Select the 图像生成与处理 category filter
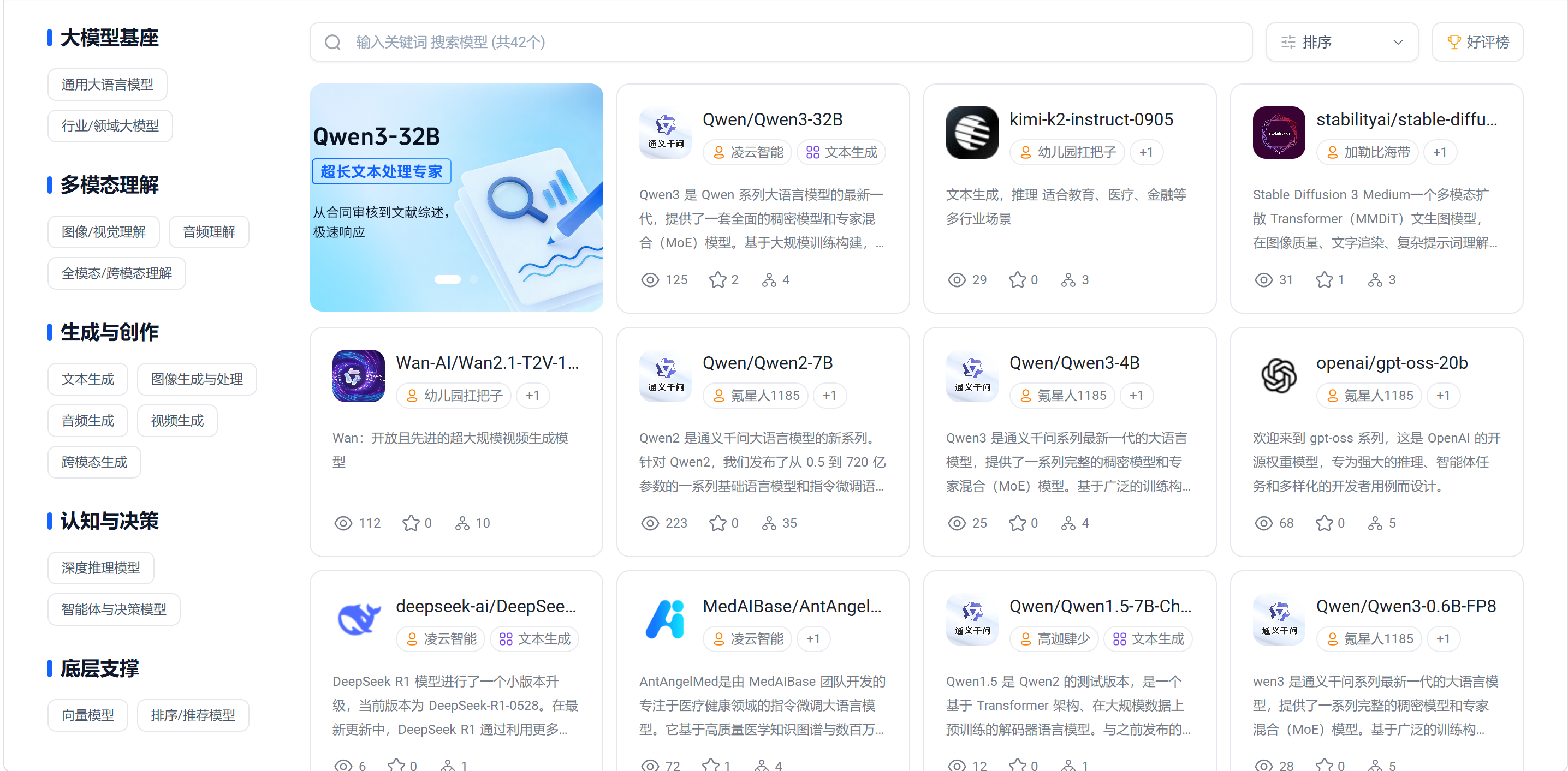Screen dimensions: 1568x771 pos(197,379)
